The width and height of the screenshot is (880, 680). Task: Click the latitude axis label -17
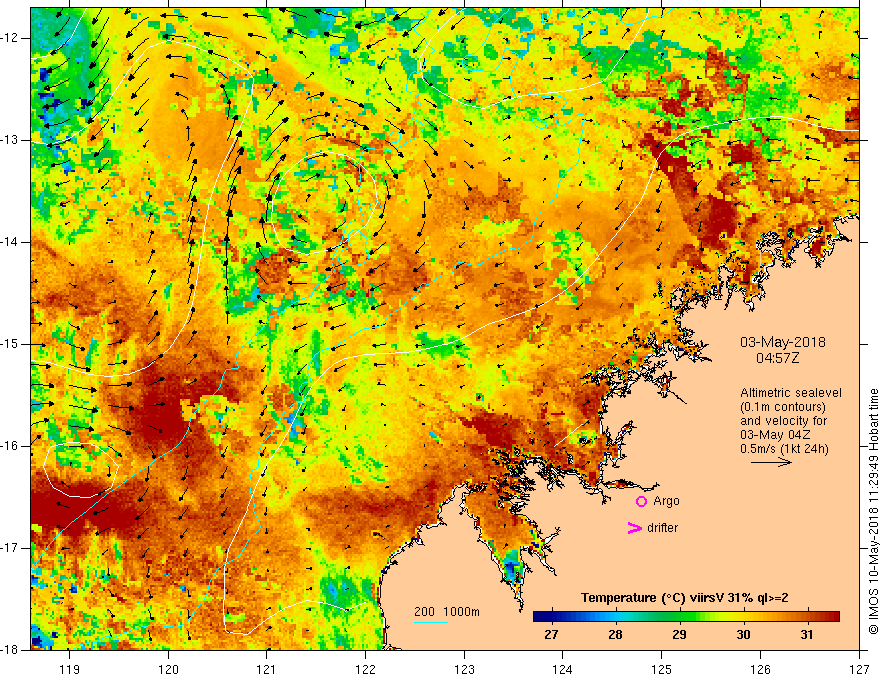(x=11, y=548)
